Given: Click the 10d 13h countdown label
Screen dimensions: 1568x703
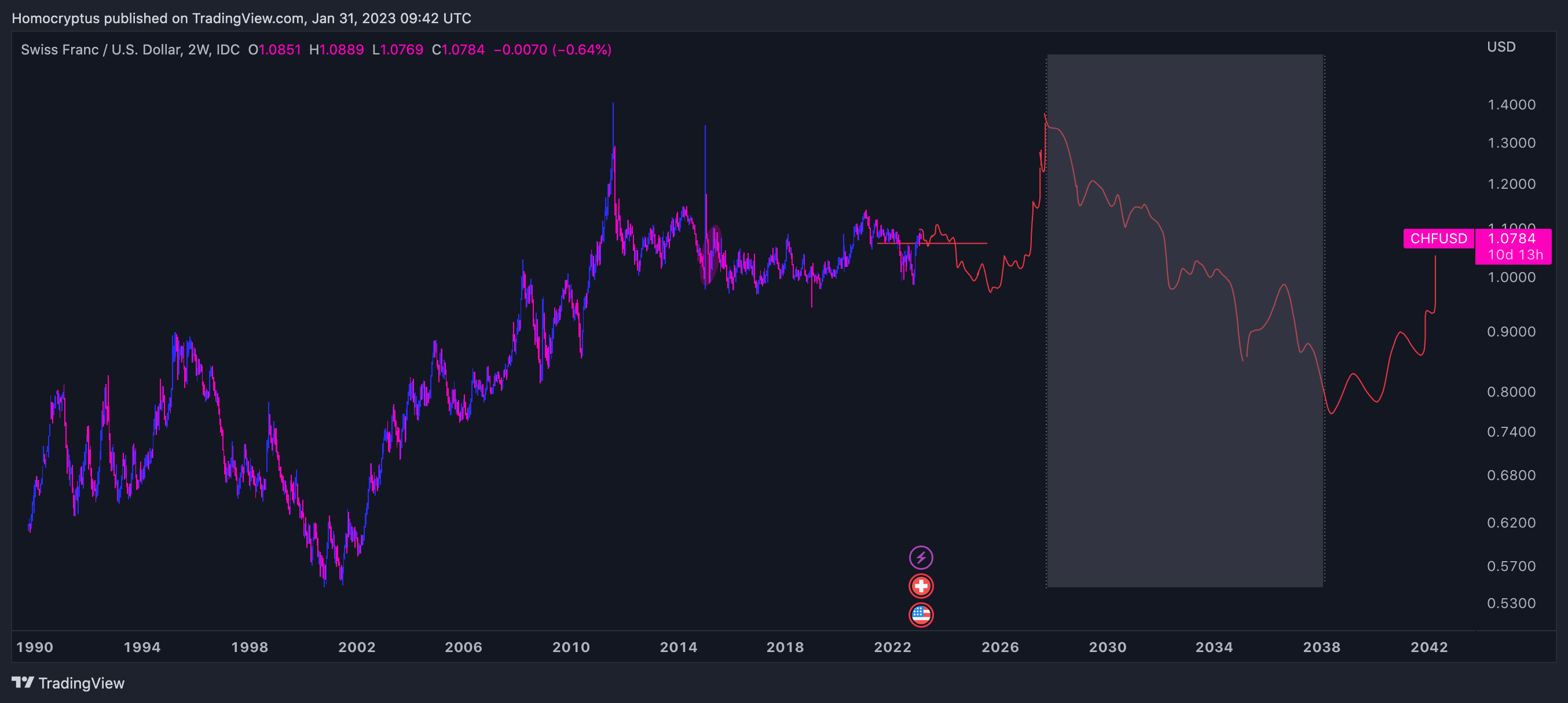Looking at the screenshot, I should 1515,254.
